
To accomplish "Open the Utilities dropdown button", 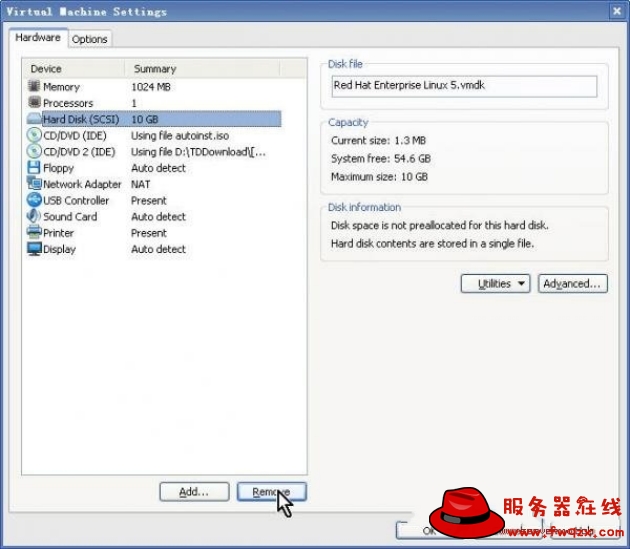I will [x=495, y=284].
